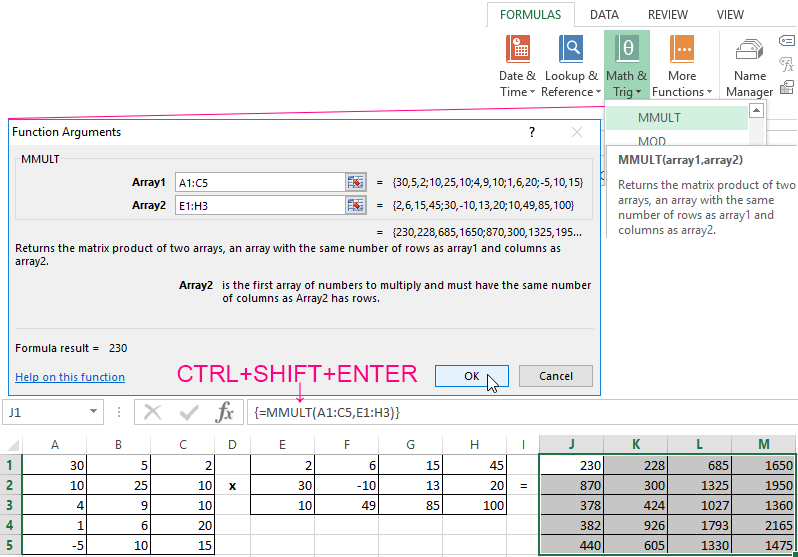Image resolution: width=798 pixels, height=557 pixels.
Task: Switch to the REVIEW ribbon tab
Action: point(667,15)
